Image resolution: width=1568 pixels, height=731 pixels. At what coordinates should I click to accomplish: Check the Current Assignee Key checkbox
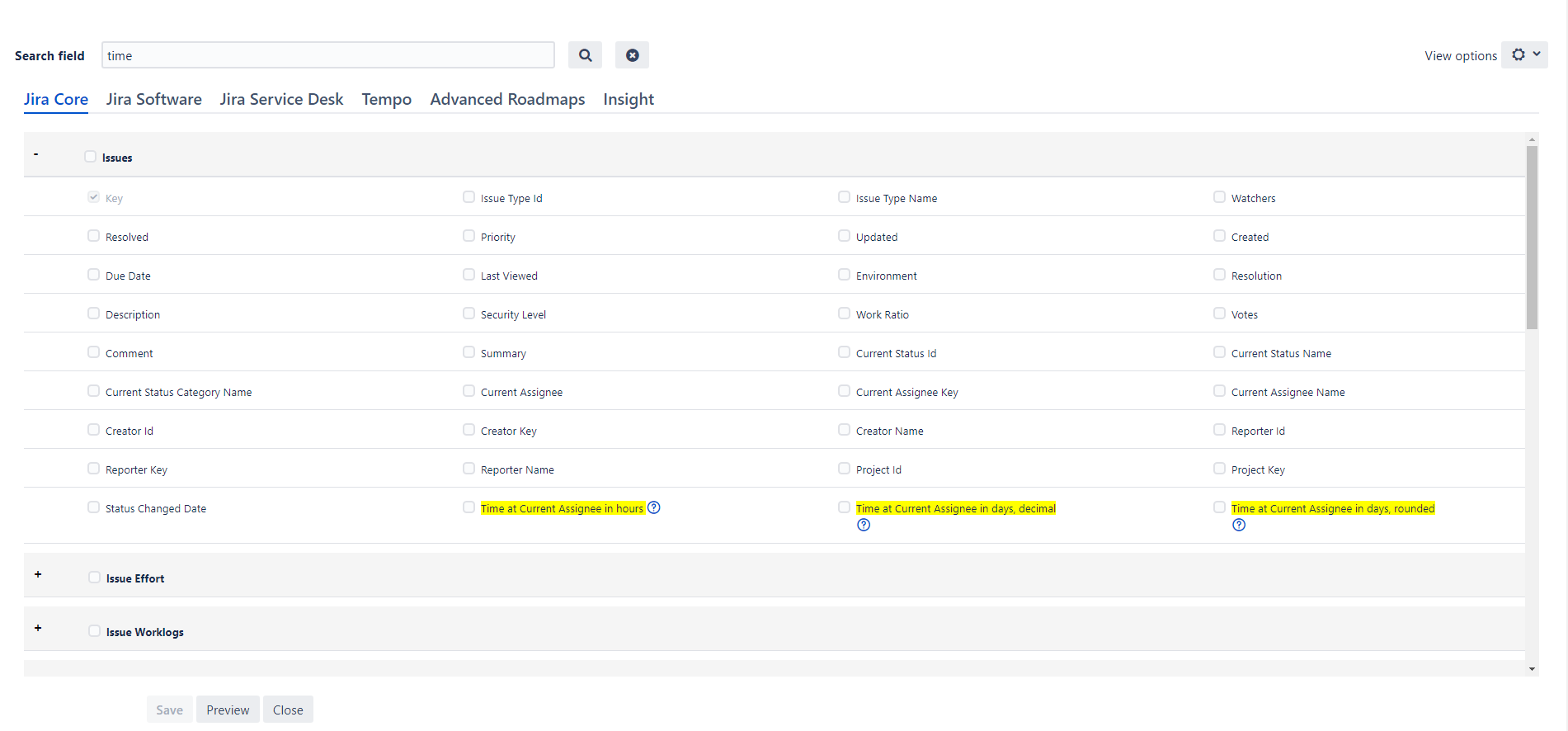click(845, 390)
